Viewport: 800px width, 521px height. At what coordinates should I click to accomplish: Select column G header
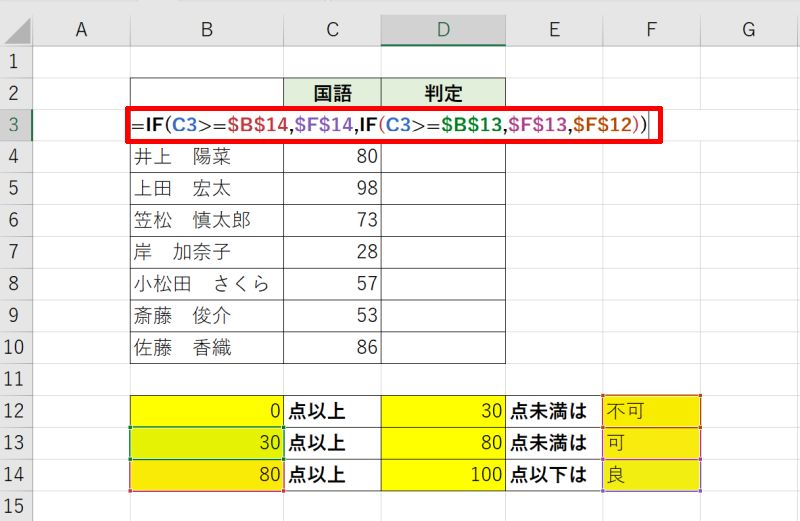click(748, 31)
